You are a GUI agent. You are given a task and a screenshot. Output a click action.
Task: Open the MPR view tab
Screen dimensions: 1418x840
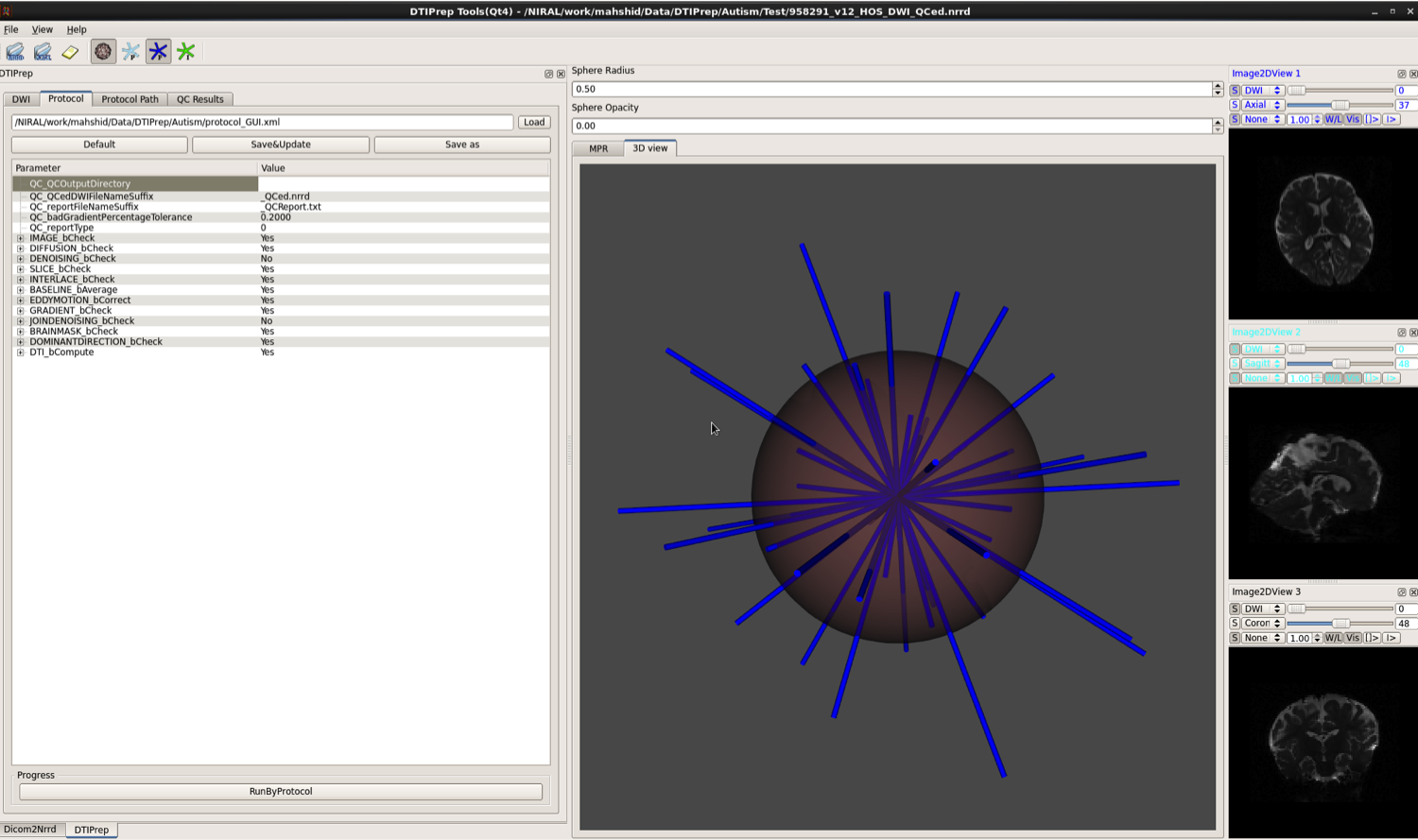598,148
